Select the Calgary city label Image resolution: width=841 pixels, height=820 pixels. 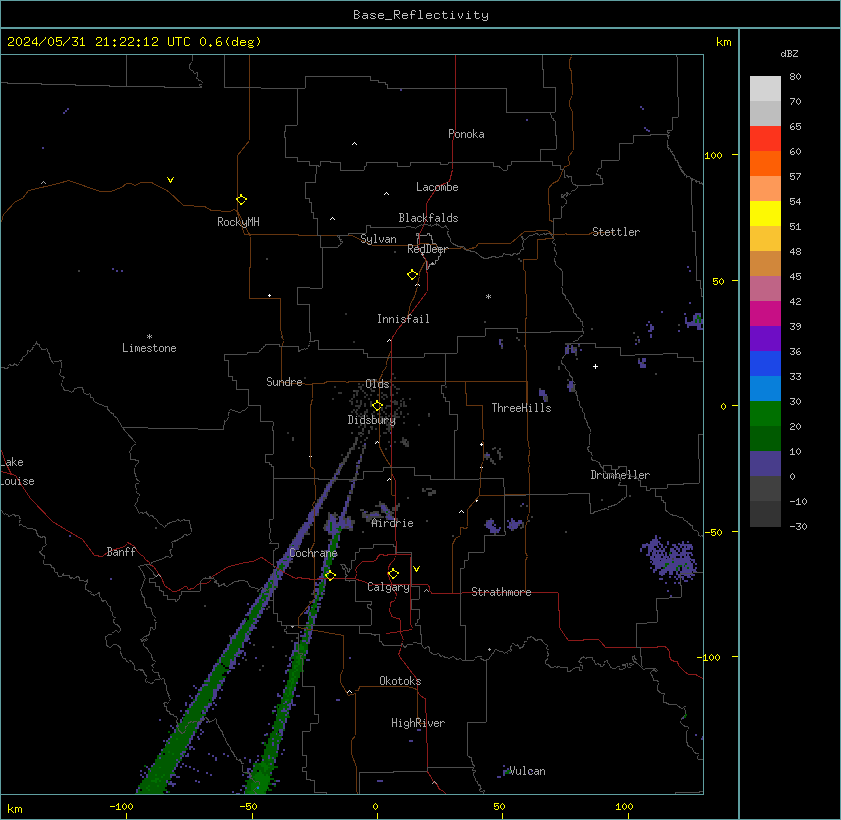point(388,587)
